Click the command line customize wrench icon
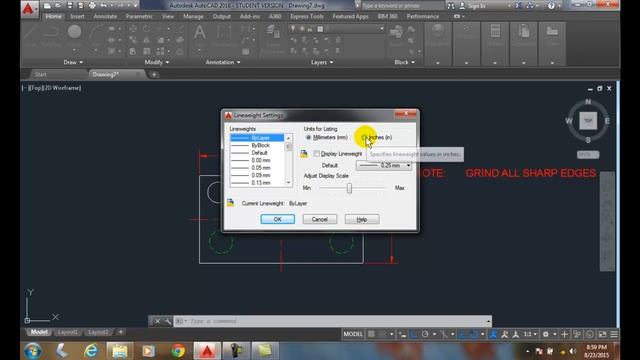 pyautogui.click(x=167, y=321)
